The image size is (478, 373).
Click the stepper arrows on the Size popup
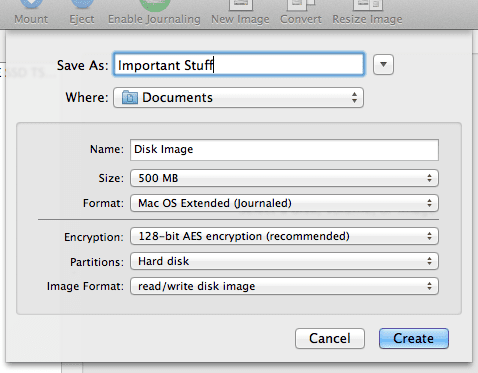click(x=429, y=178)
